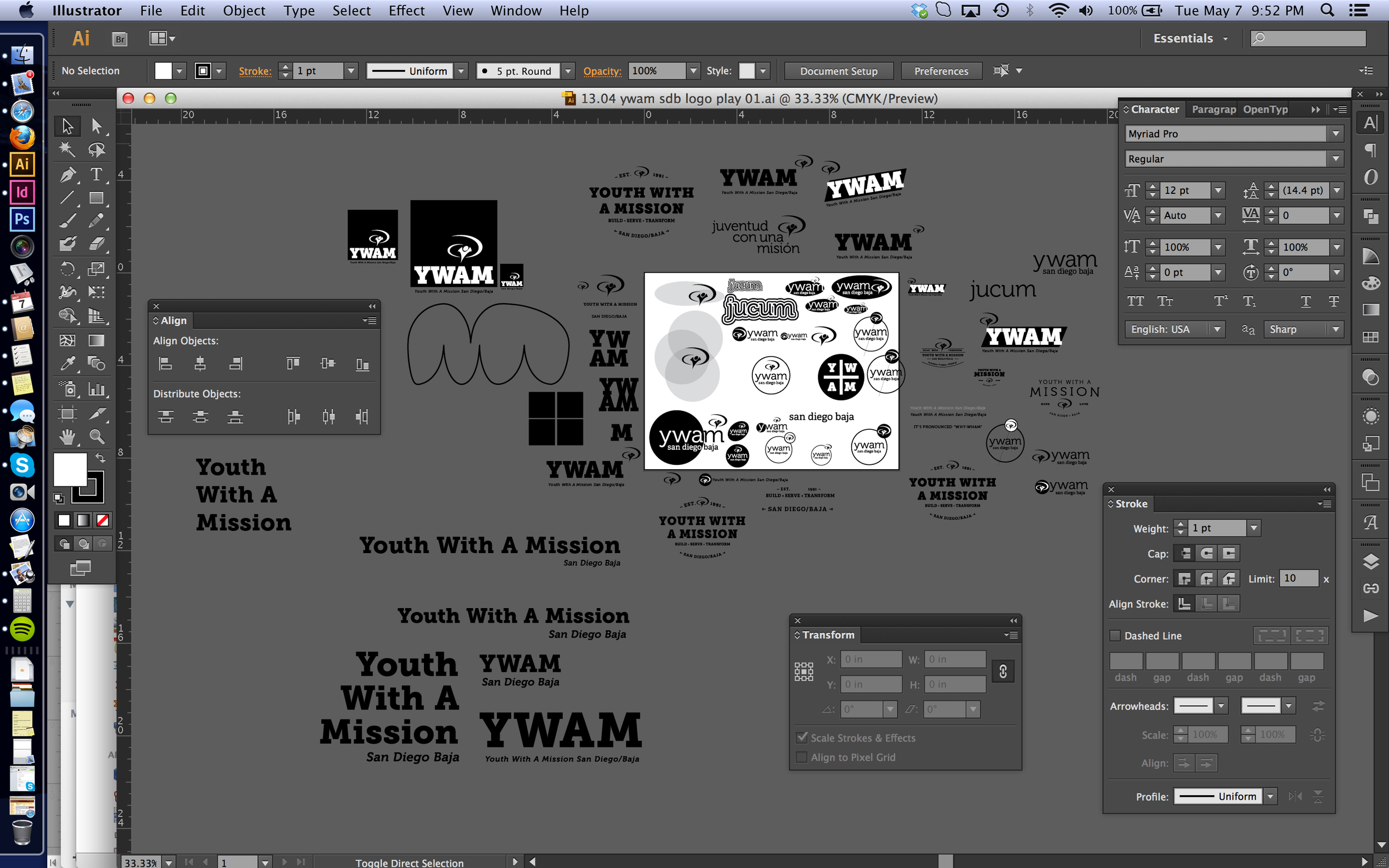Image resolution: width=1389 pixels, height=868 pixels.
Task: Select the Rotate tool
Action: click(x=67, y=269)
